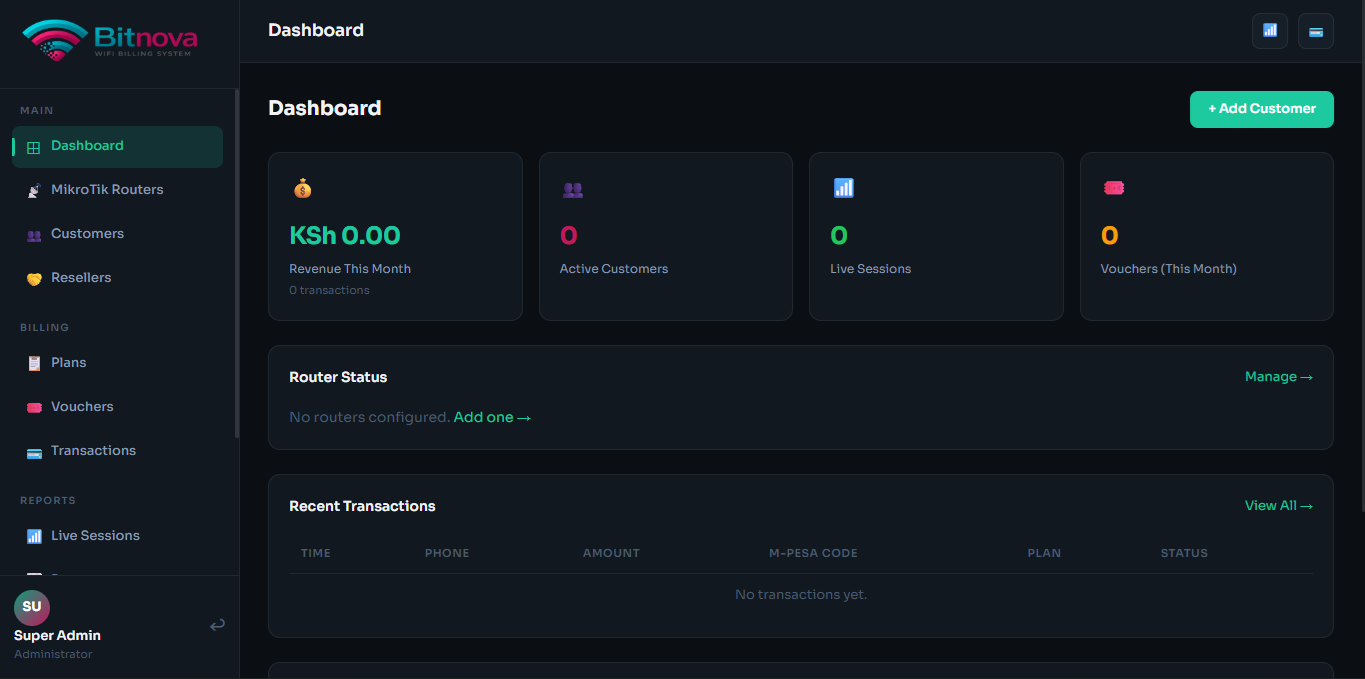This screenshot has width=1365, height=679.
Task: Select Plans under Billing
Action: 69,363
